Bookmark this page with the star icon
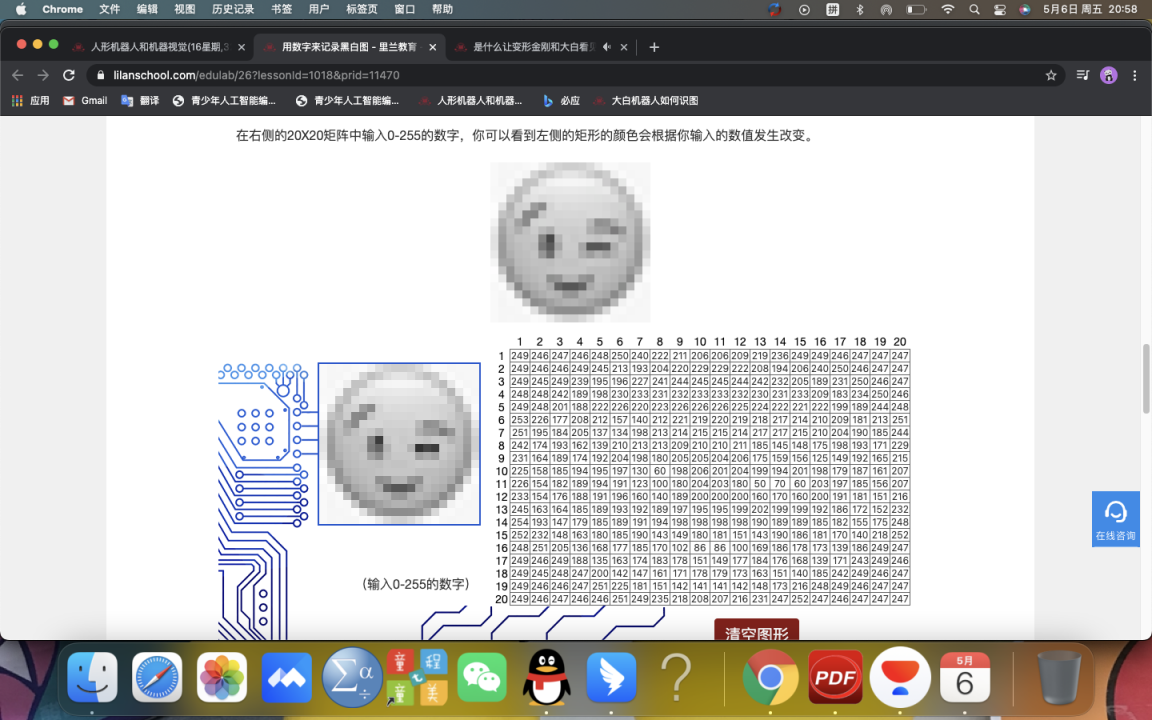Image resolution: width=1152 pixels, height=720 pixels. click(1051, 75)
